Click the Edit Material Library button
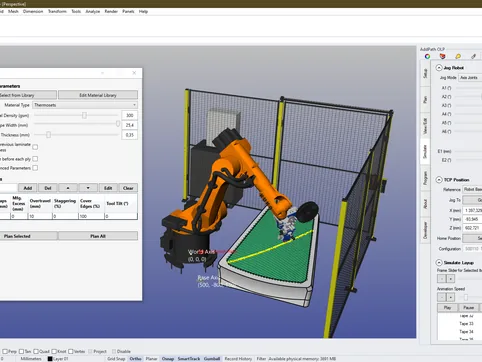The height and width of the screenshot is (362, 482). coord(98,95)
